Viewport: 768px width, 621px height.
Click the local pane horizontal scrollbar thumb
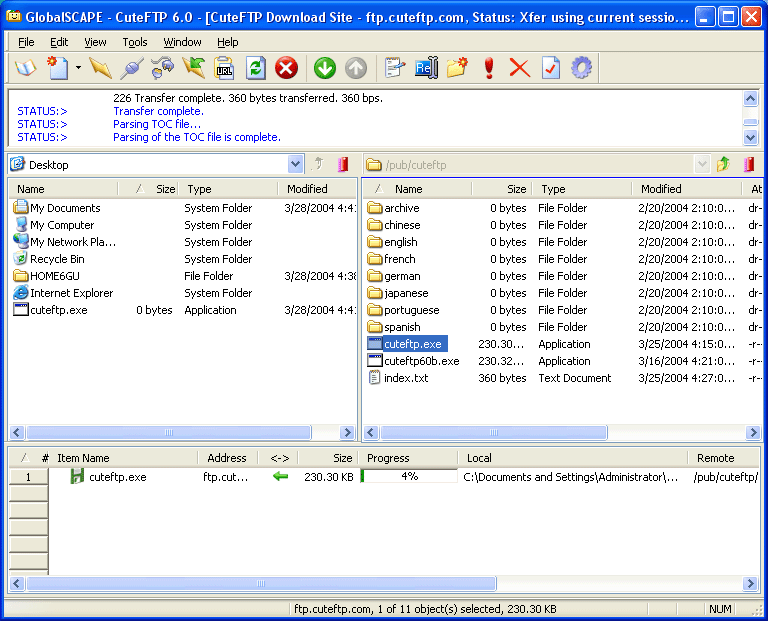click(x=169, y=432)
